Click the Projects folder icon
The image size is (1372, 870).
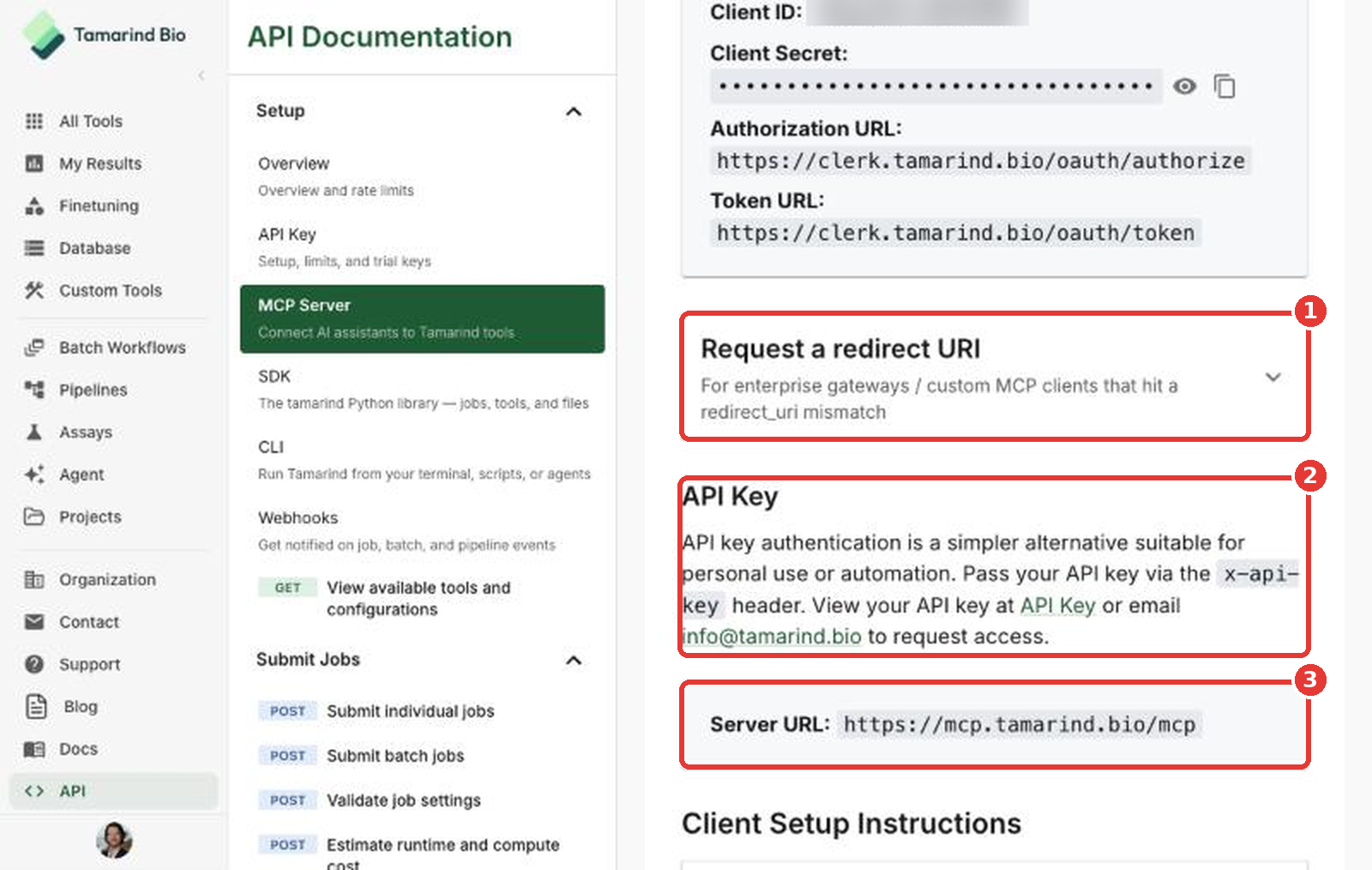(34, 517)
